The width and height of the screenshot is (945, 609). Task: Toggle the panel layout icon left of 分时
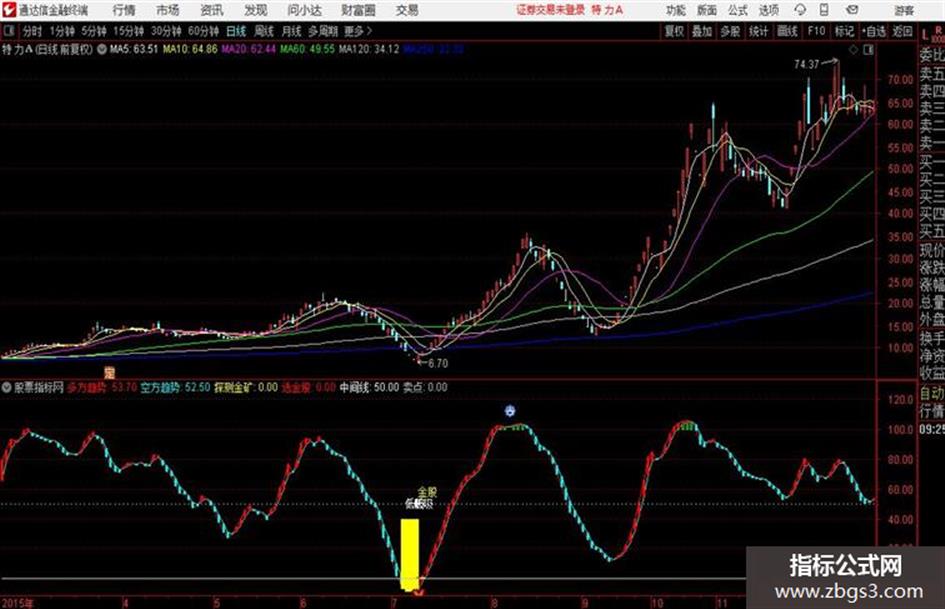[x=8, y=31]
